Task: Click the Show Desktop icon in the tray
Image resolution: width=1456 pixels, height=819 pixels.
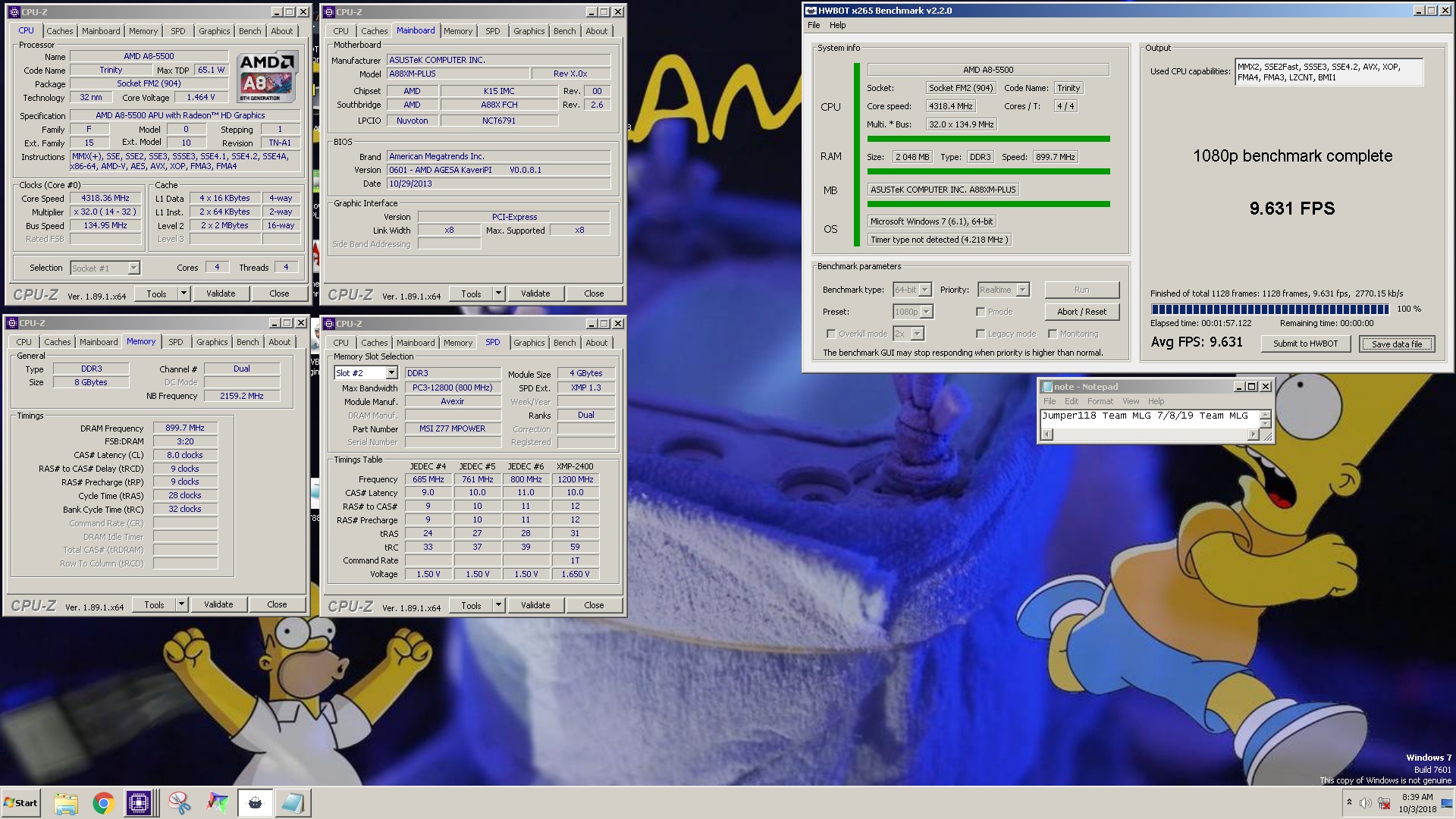Action: [1446, 803]
